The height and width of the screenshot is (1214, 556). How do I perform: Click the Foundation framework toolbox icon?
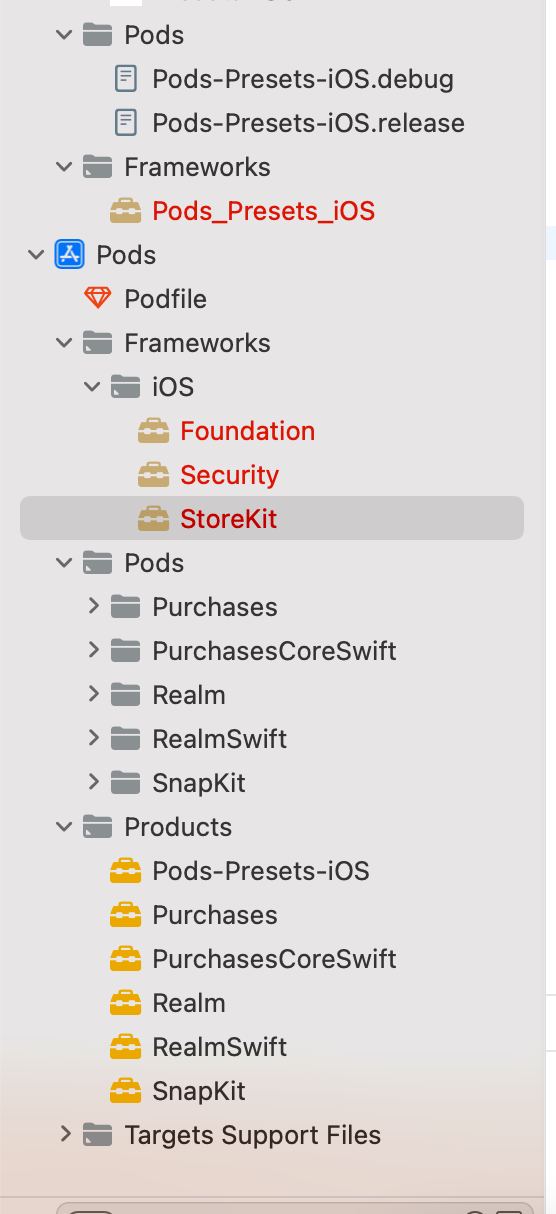[153, 430]
